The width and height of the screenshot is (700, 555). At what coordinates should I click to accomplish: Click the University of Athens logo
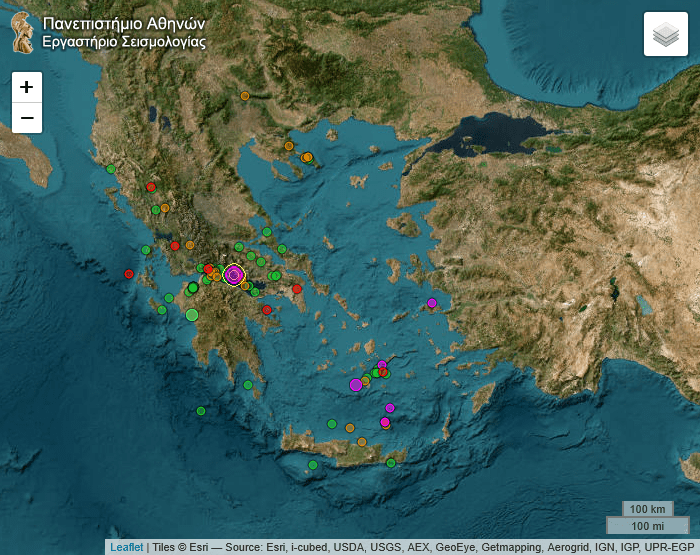[x=22, y=32]
